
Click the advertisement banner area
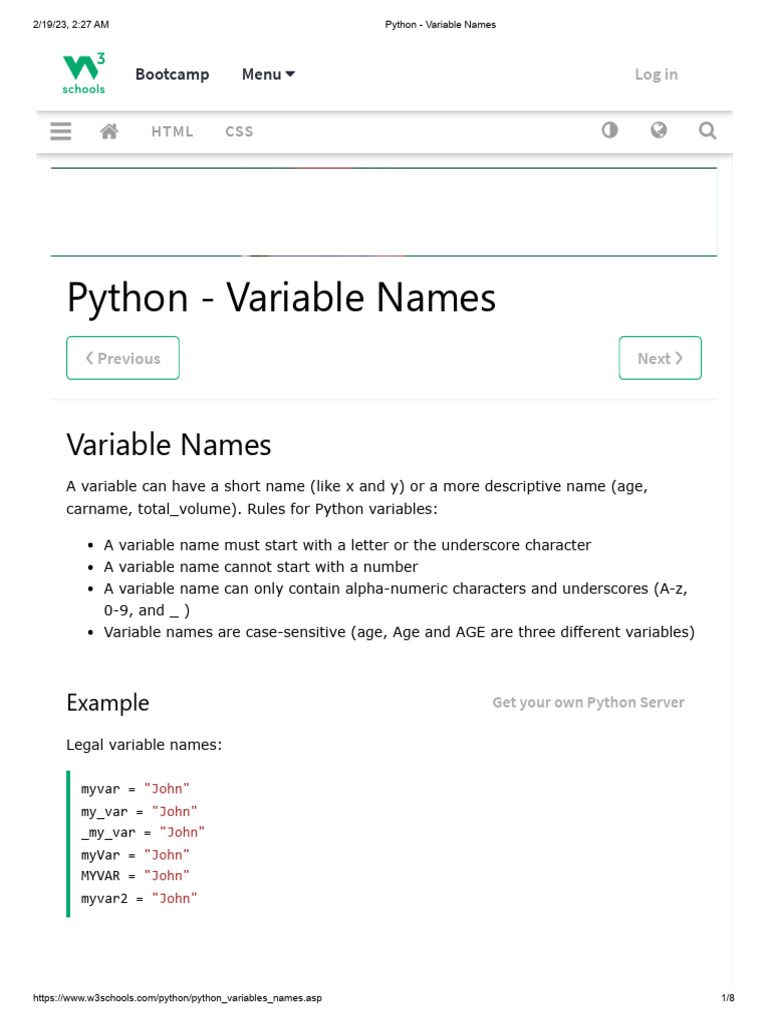pos(384,212)
